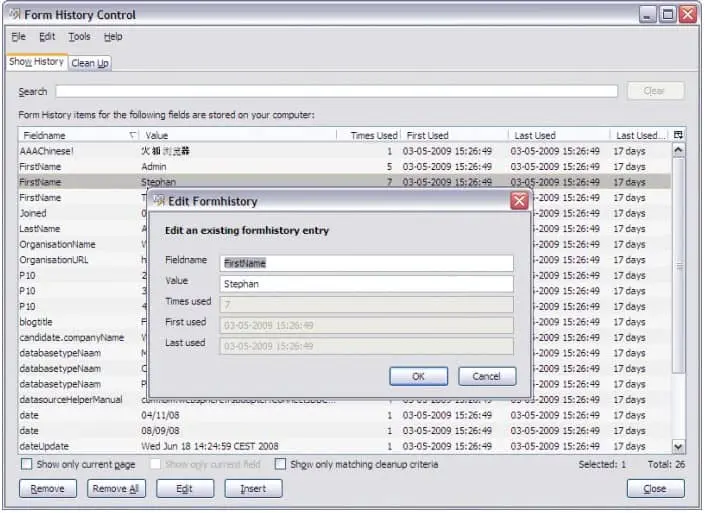Sort by the Last Used date column header
Image resolution: width=705 pixels, height=513 pixels.
click(559, 135)
